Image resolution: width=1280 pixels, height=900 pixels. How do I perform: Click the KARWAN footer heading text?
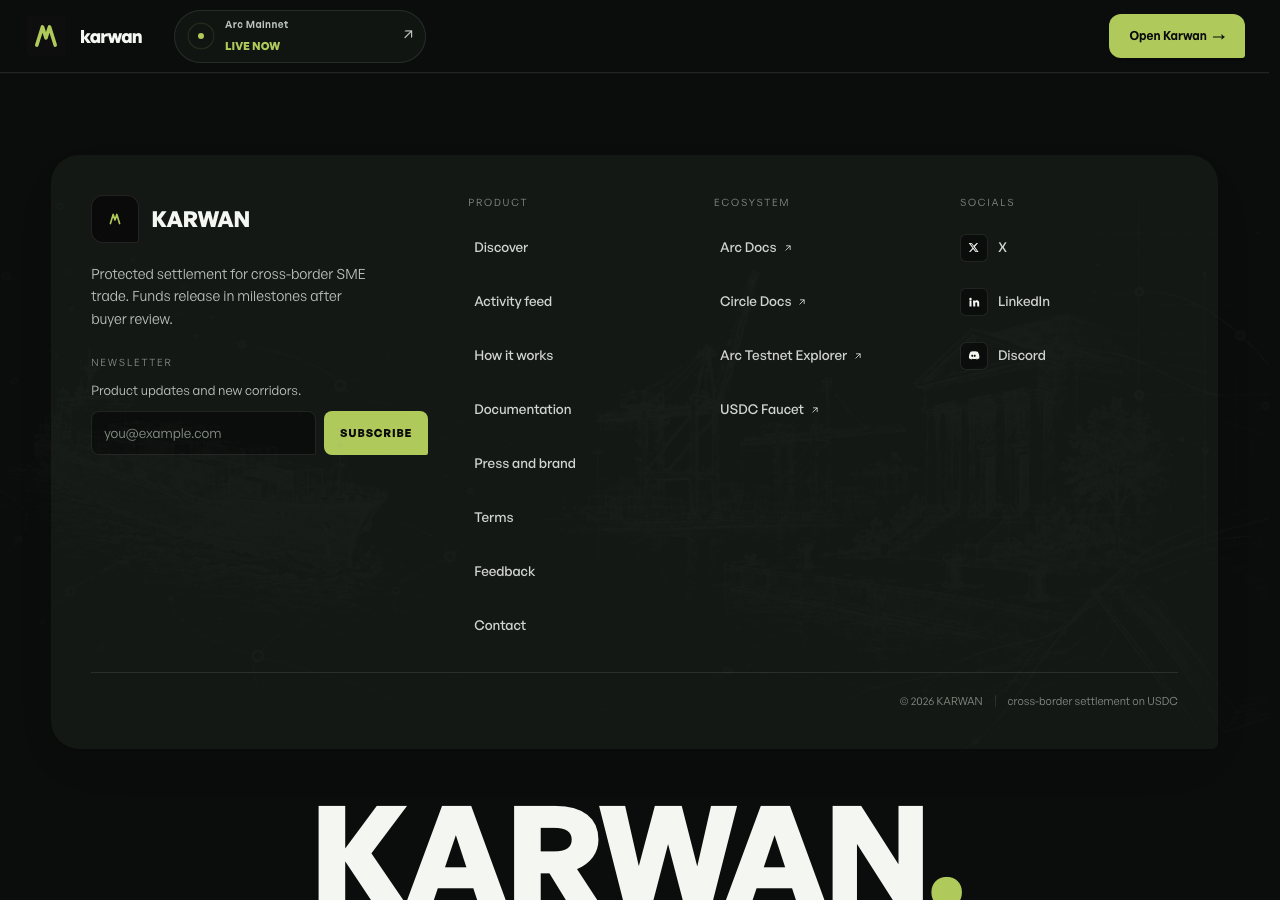[201, 220]
